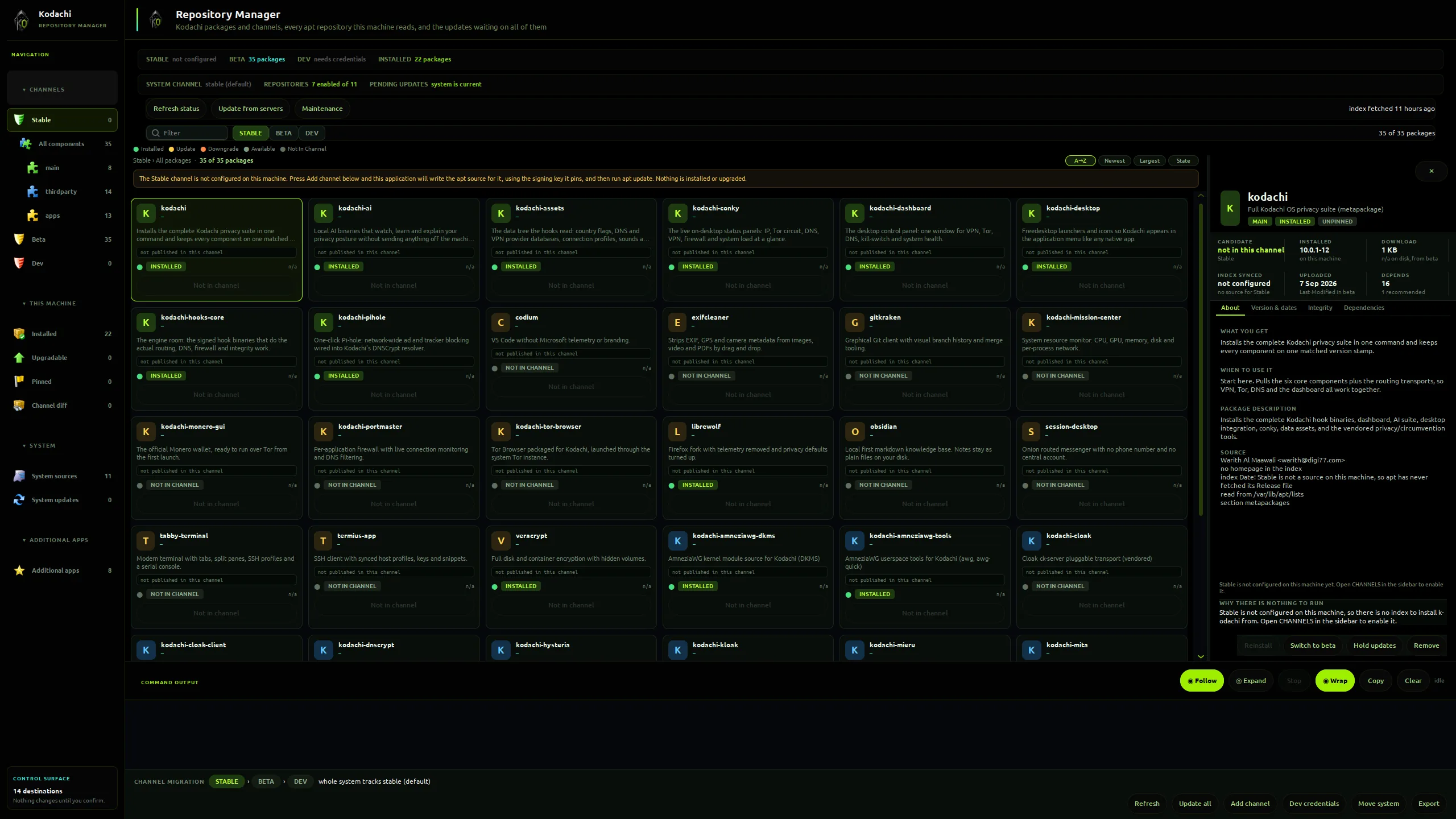Toggle Expand for command output
The height and width of the screenshot is (819, 1456).
[1251, 681]
